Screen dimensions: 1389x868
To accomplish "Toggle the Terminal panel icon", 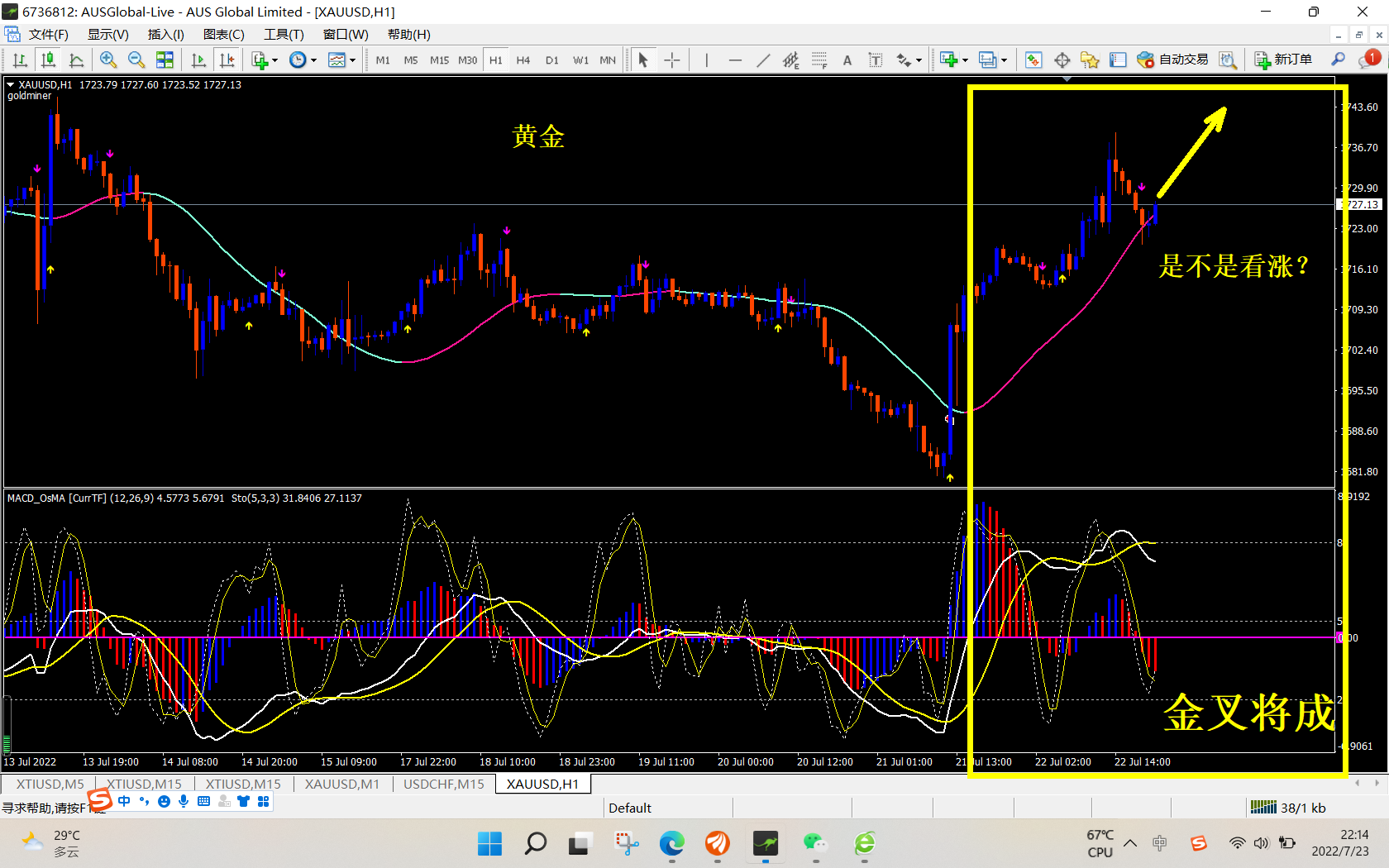I will pyautogui.click(x=1118, y=60).
